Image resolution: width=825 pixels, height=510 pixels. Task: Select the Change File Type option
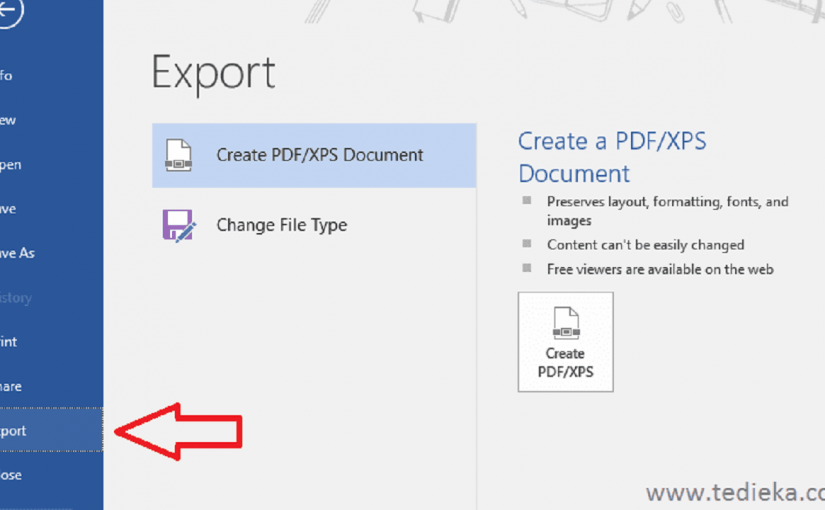[x=314, y=225]
